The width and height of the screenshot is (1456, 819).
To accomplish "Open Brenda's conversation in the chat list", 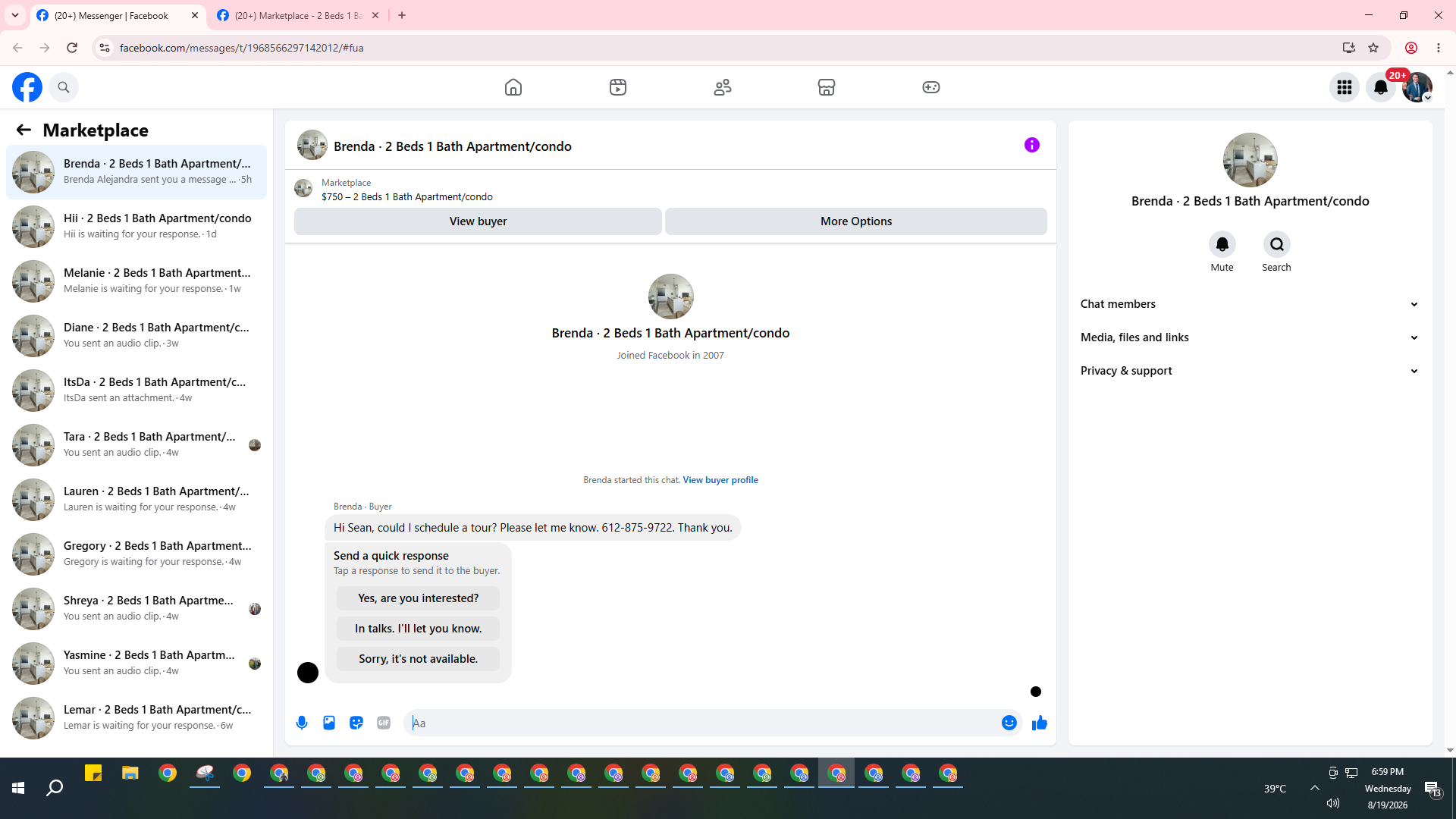I will point(136,172).
